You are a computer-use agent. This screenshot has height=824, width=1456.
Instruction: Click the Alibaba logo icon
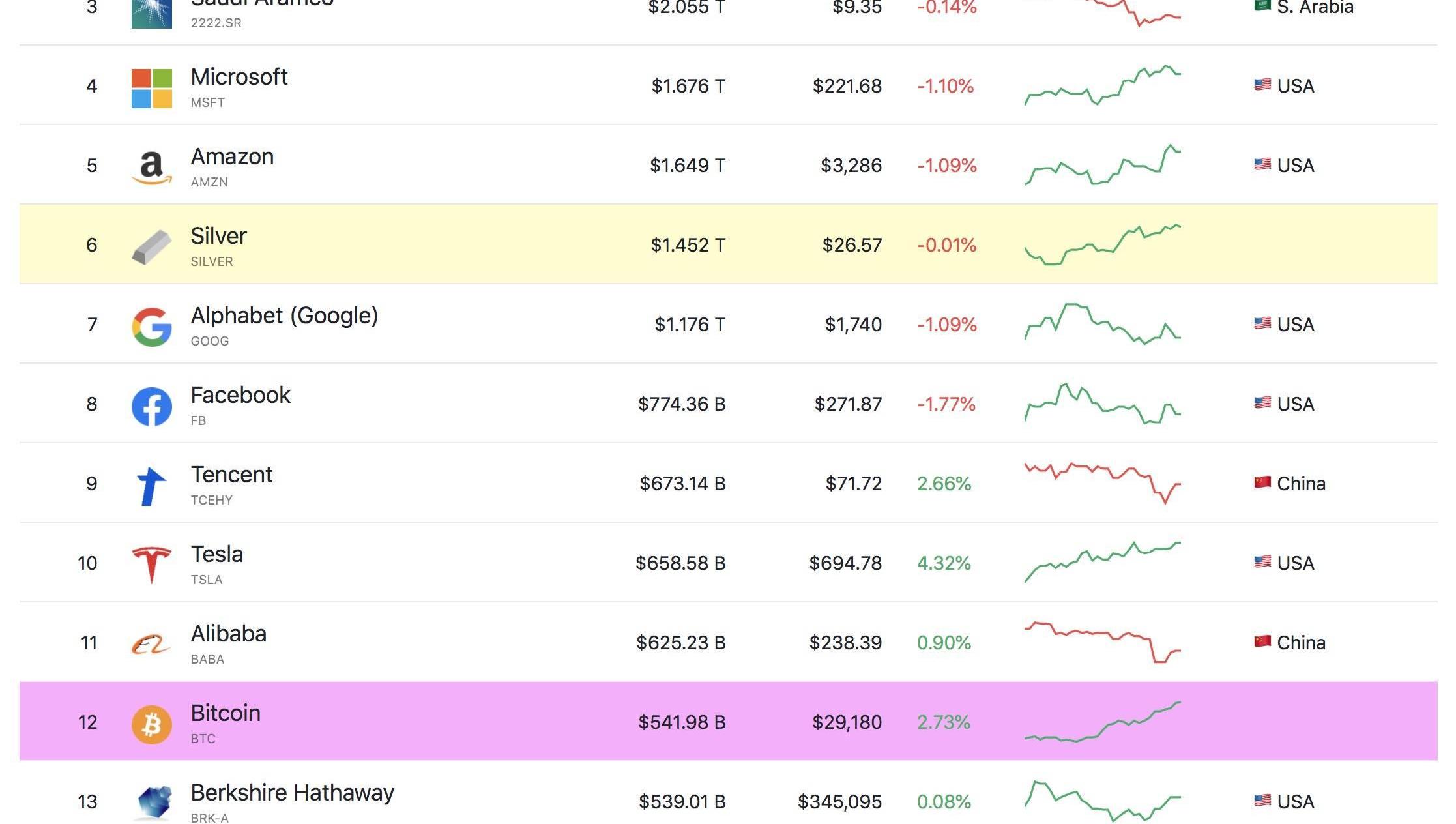(151, 645)
